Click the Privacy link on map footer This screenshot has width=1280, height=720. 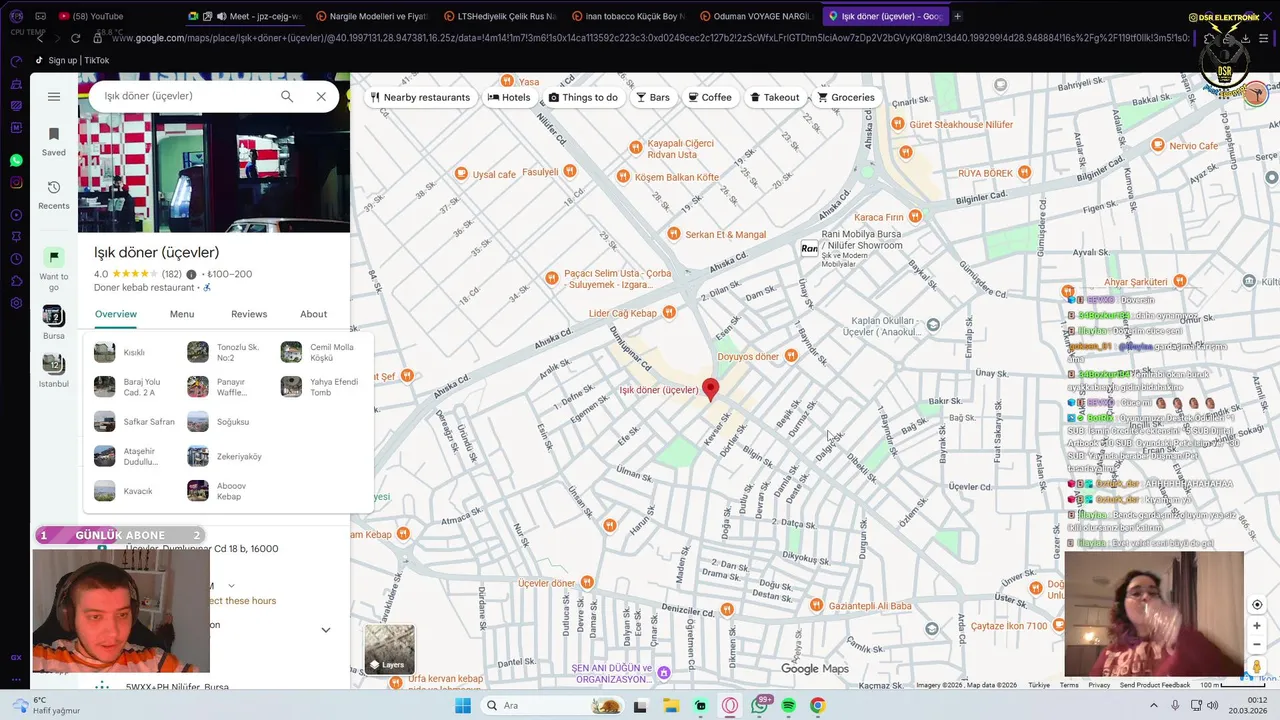click(x=1099, y=685)
